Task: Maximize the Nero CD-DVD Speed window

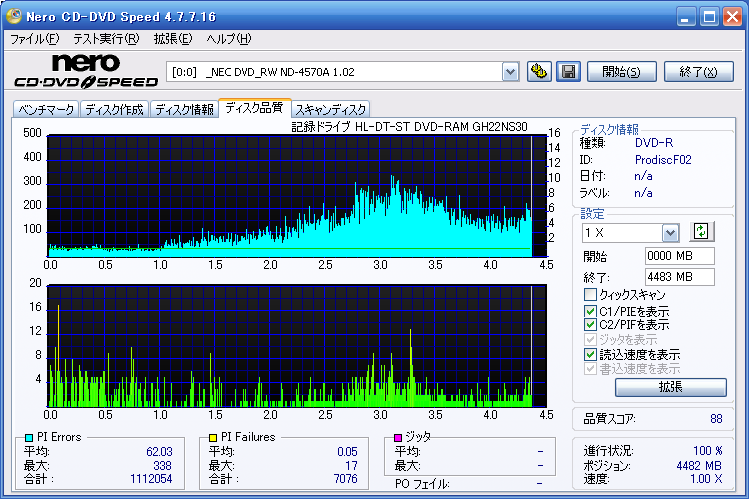Action: [x=709, y=17]
